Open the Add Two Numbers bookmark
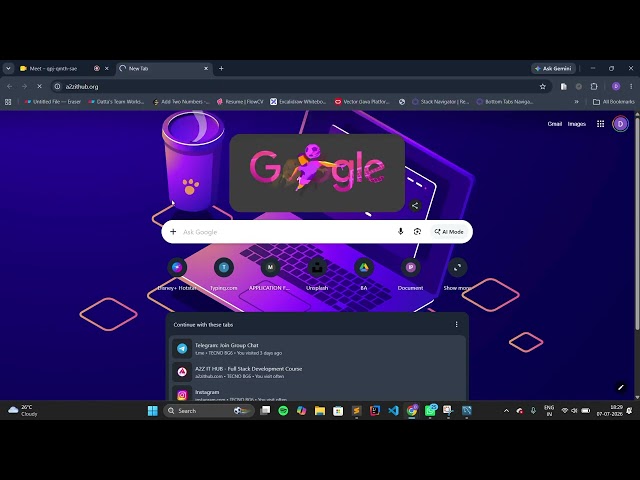The image size is (640, 480). [181, 102]
